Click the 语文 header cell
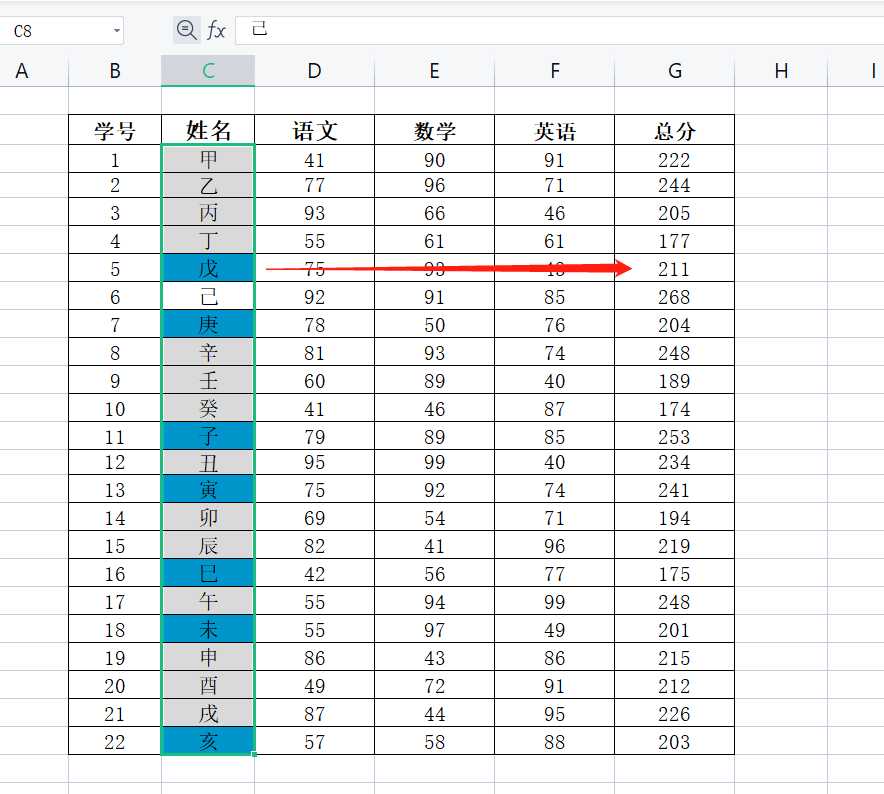The height and width of the screenshot is (794, 884). (315, 130)
